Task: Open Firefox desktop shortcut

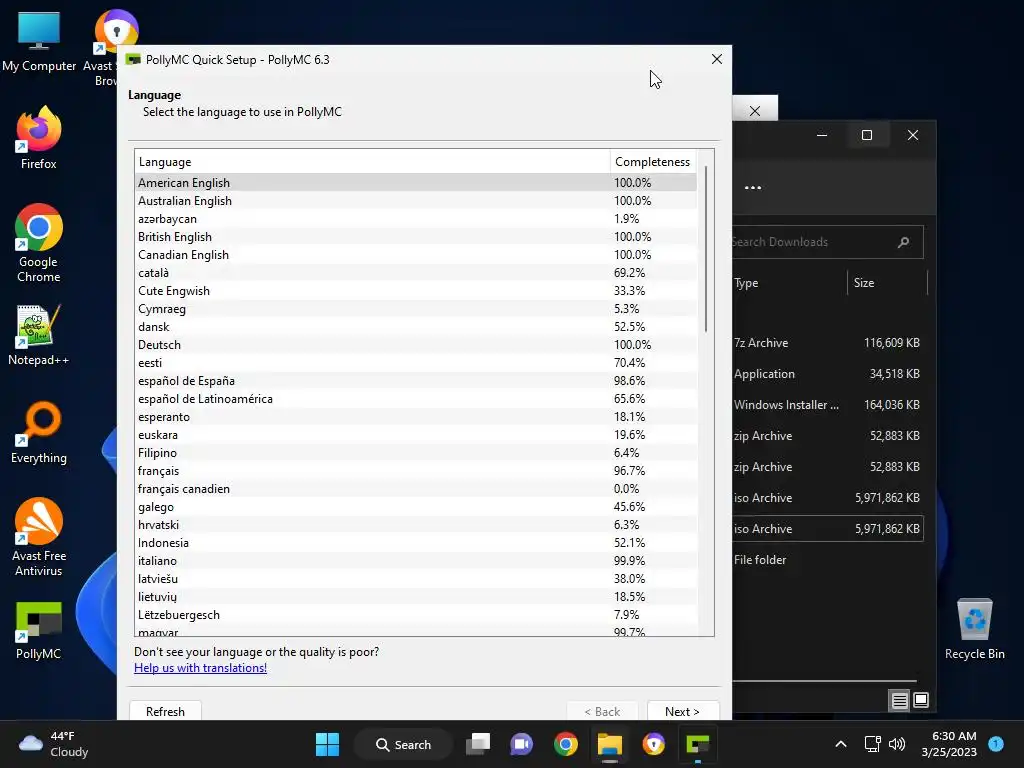Action: tap(39, 138)
